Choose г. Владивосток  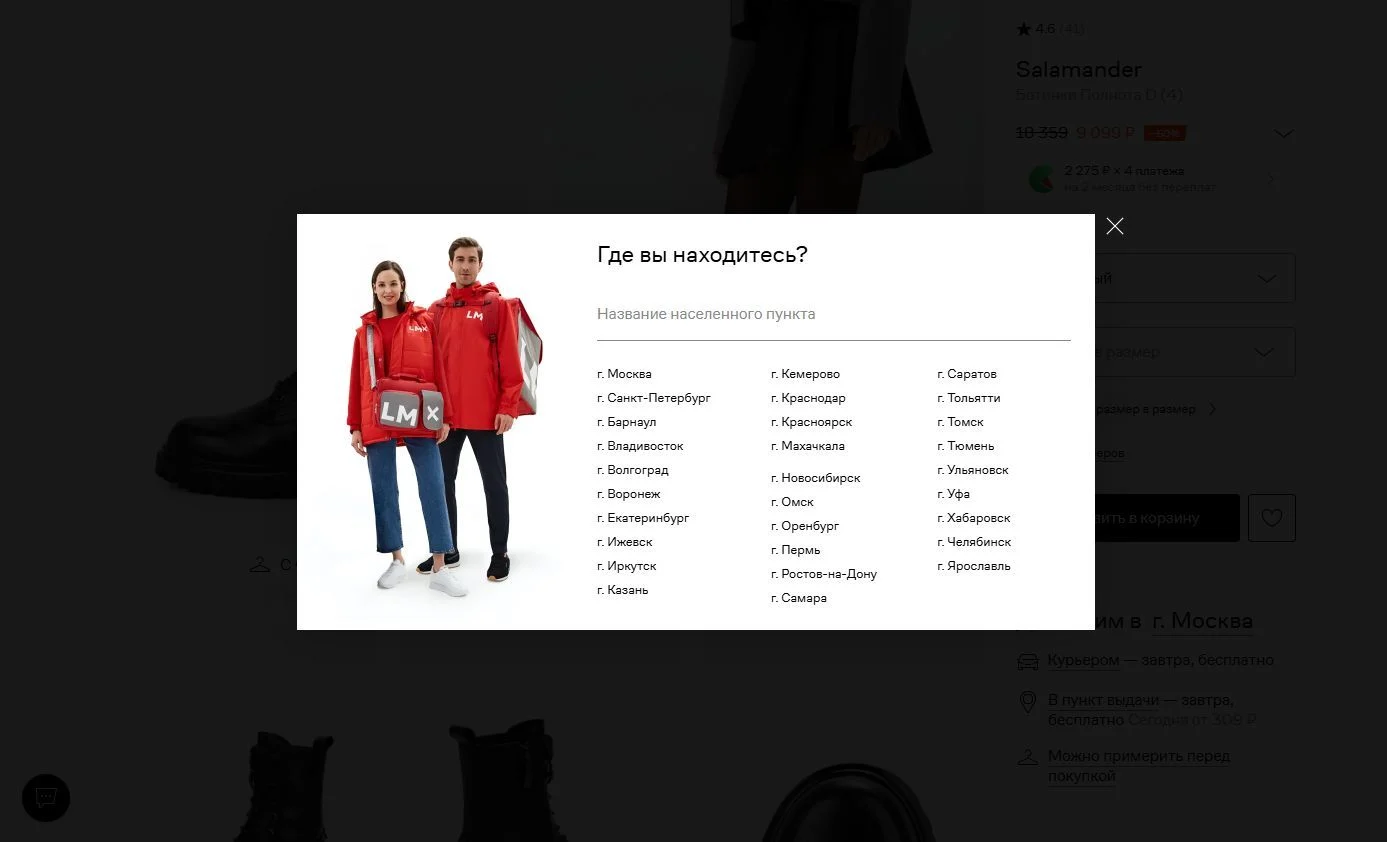point(640,446)
